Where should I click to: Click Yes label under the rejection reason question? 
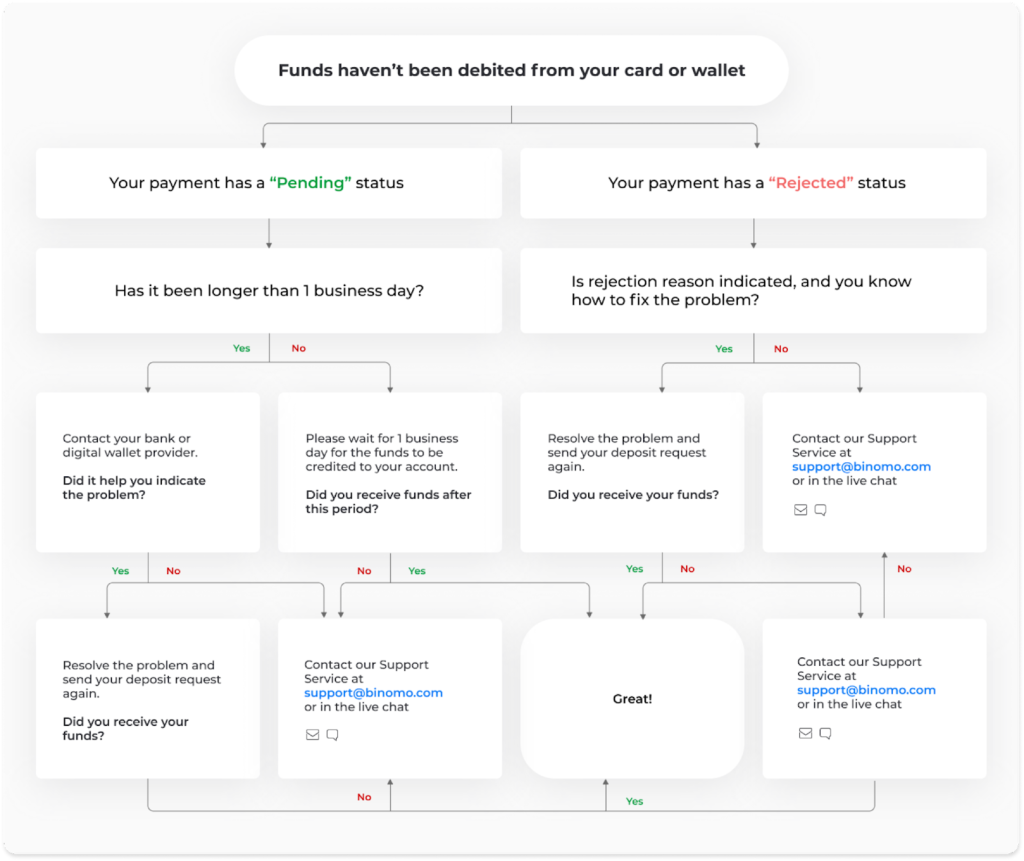pyautogui.click(x=724, y=349)
